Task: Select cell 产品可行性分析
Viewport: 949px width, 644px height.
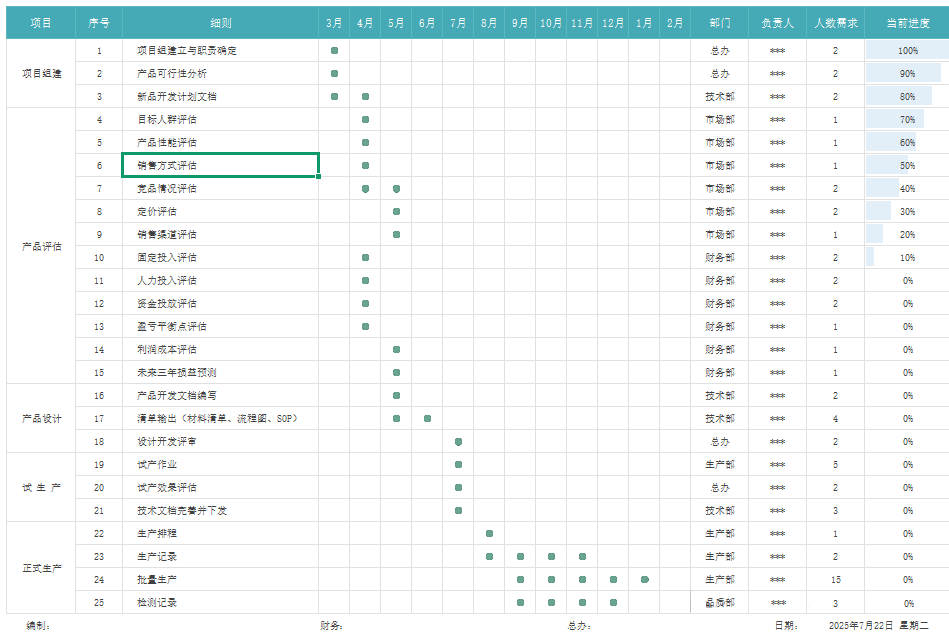Action: (220, 74)
